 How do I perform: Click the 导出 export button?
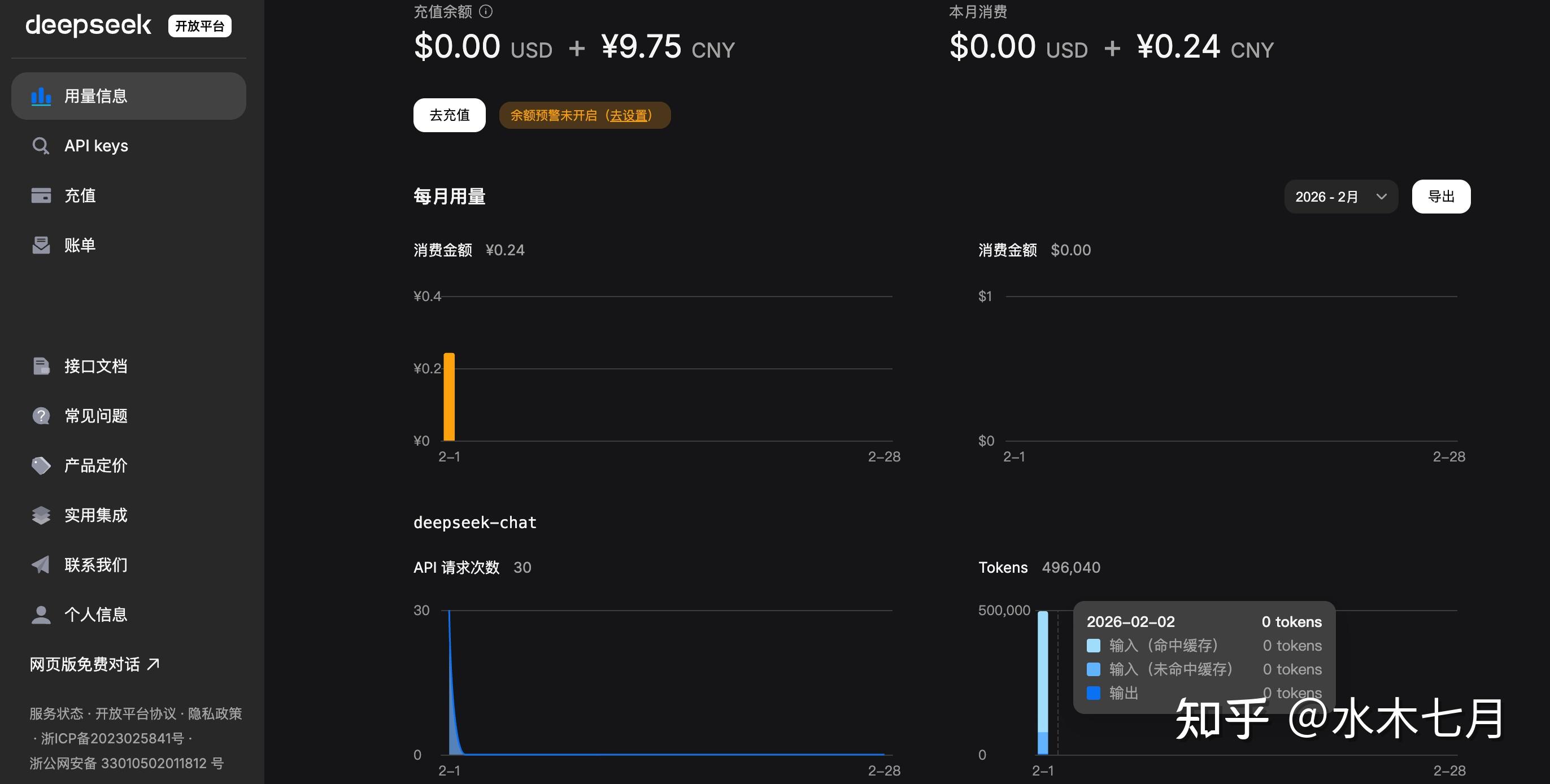[1440, 197]
